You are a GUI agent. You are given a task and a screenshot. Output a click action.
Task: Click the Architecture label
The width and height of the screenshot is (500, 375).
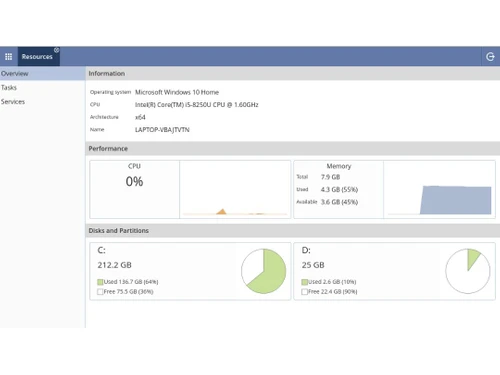tap(104, 117)
